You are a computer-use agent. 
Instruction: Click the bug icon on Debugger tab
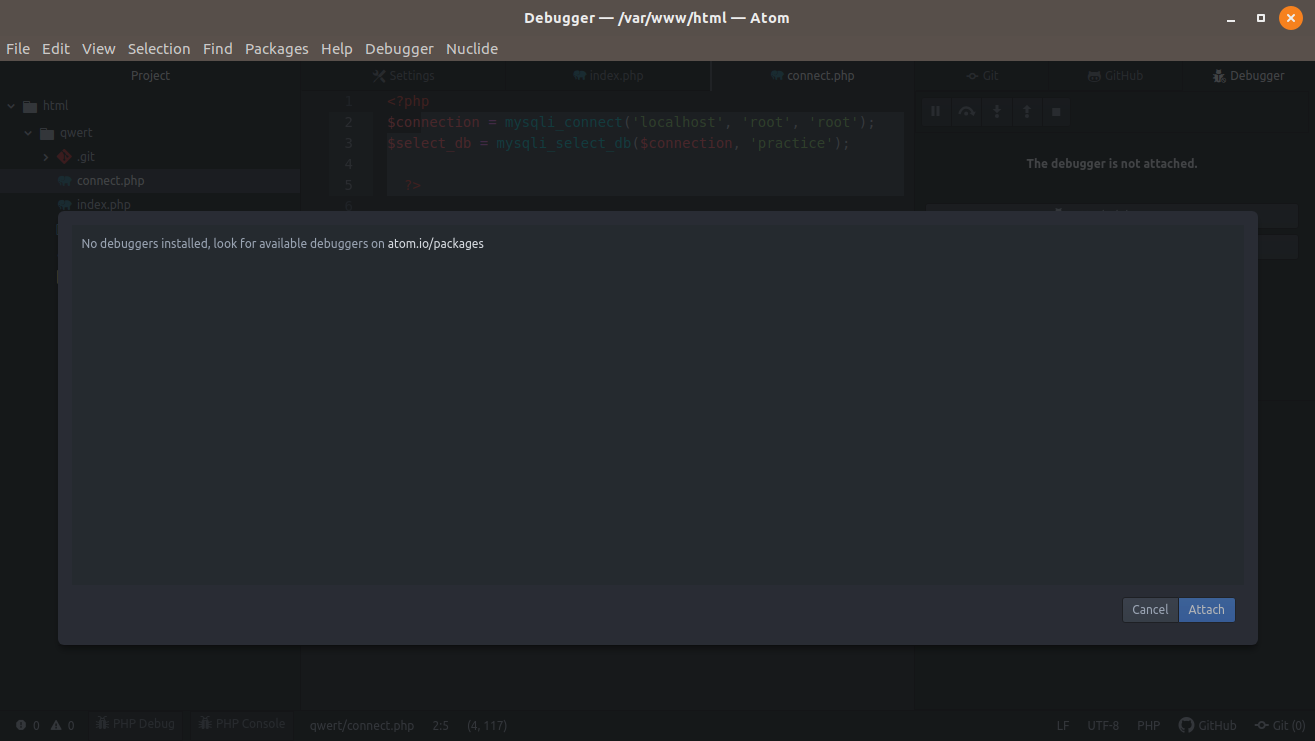point(1219,76)
